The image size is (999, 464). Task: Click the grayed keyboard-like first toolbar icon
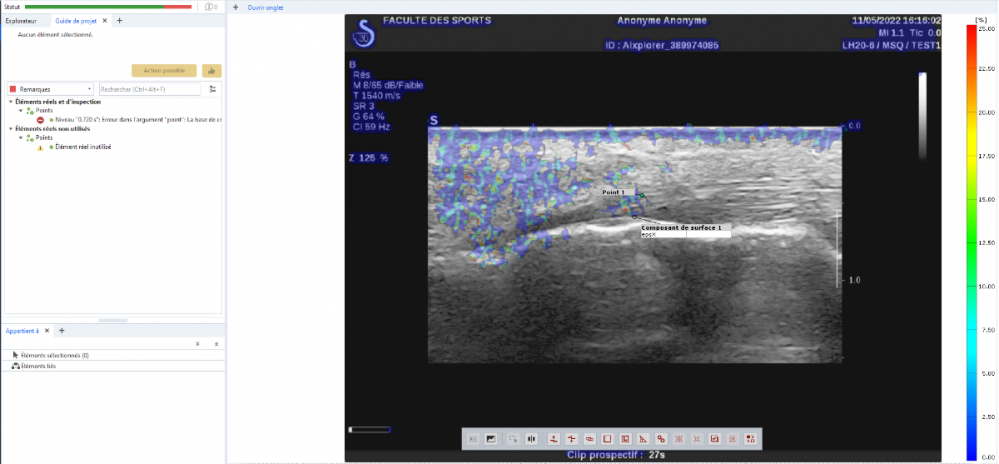coord(473,439)
